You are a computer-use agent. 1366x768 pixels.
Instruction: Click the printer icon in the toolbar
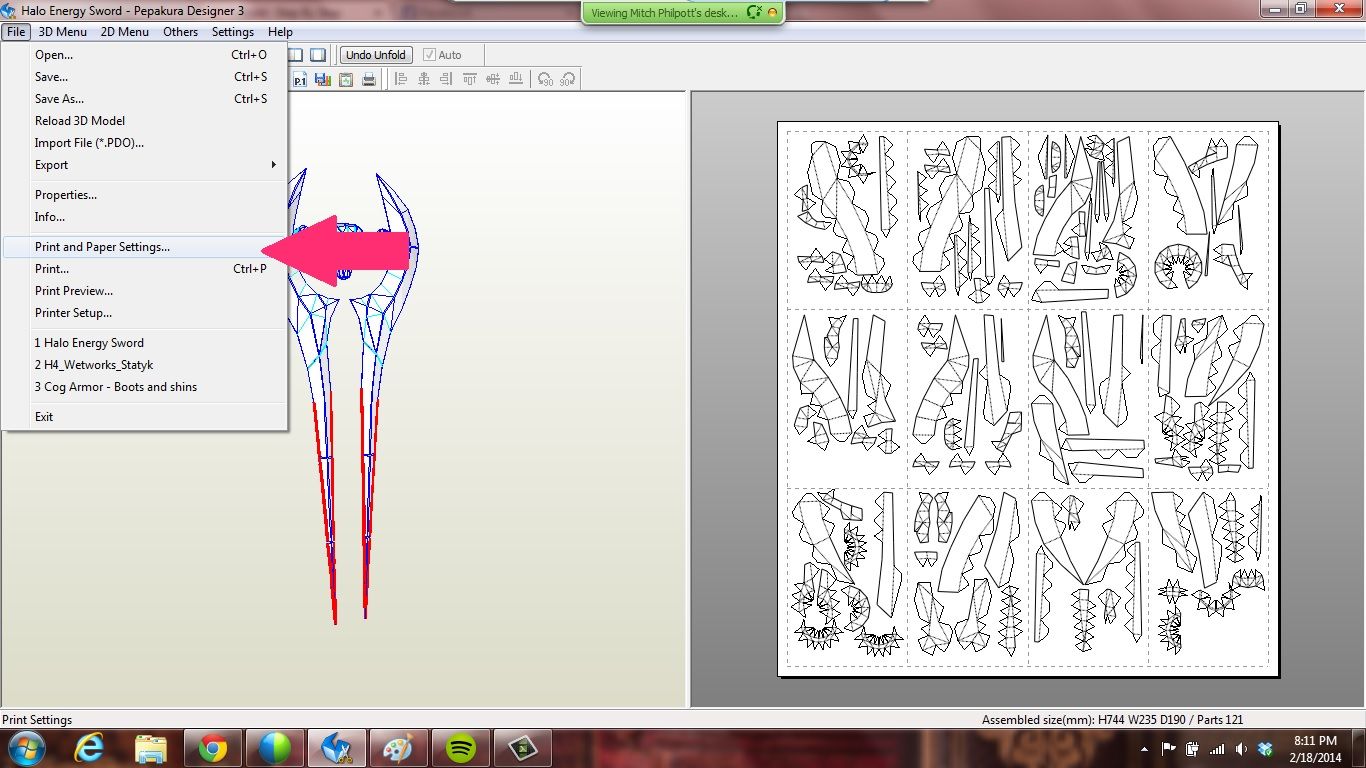(x=369, y=79)
